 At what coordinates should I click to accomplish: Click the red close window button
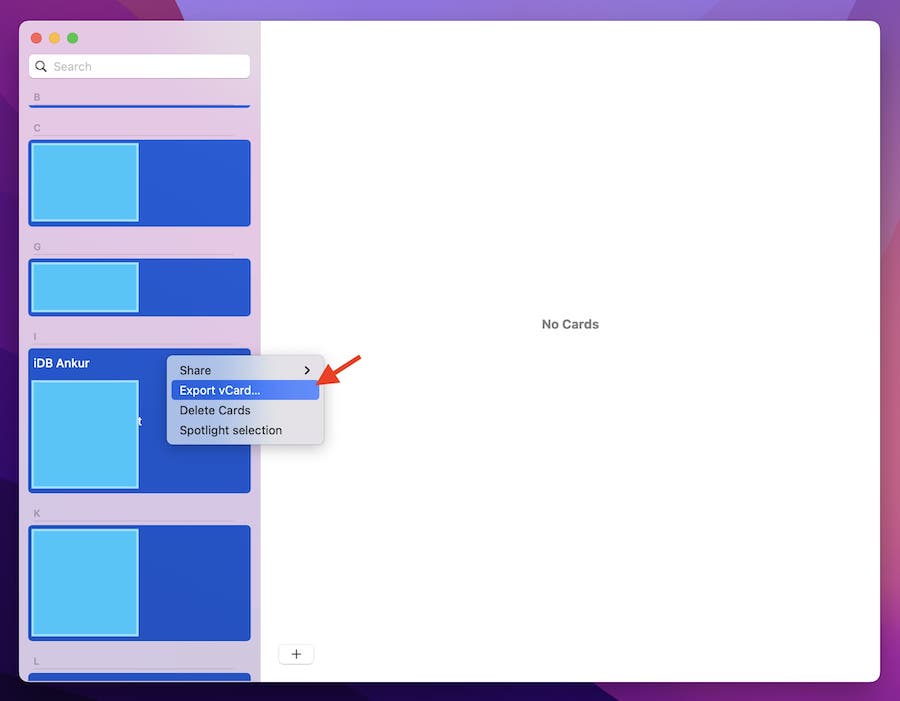pos(36,38)
